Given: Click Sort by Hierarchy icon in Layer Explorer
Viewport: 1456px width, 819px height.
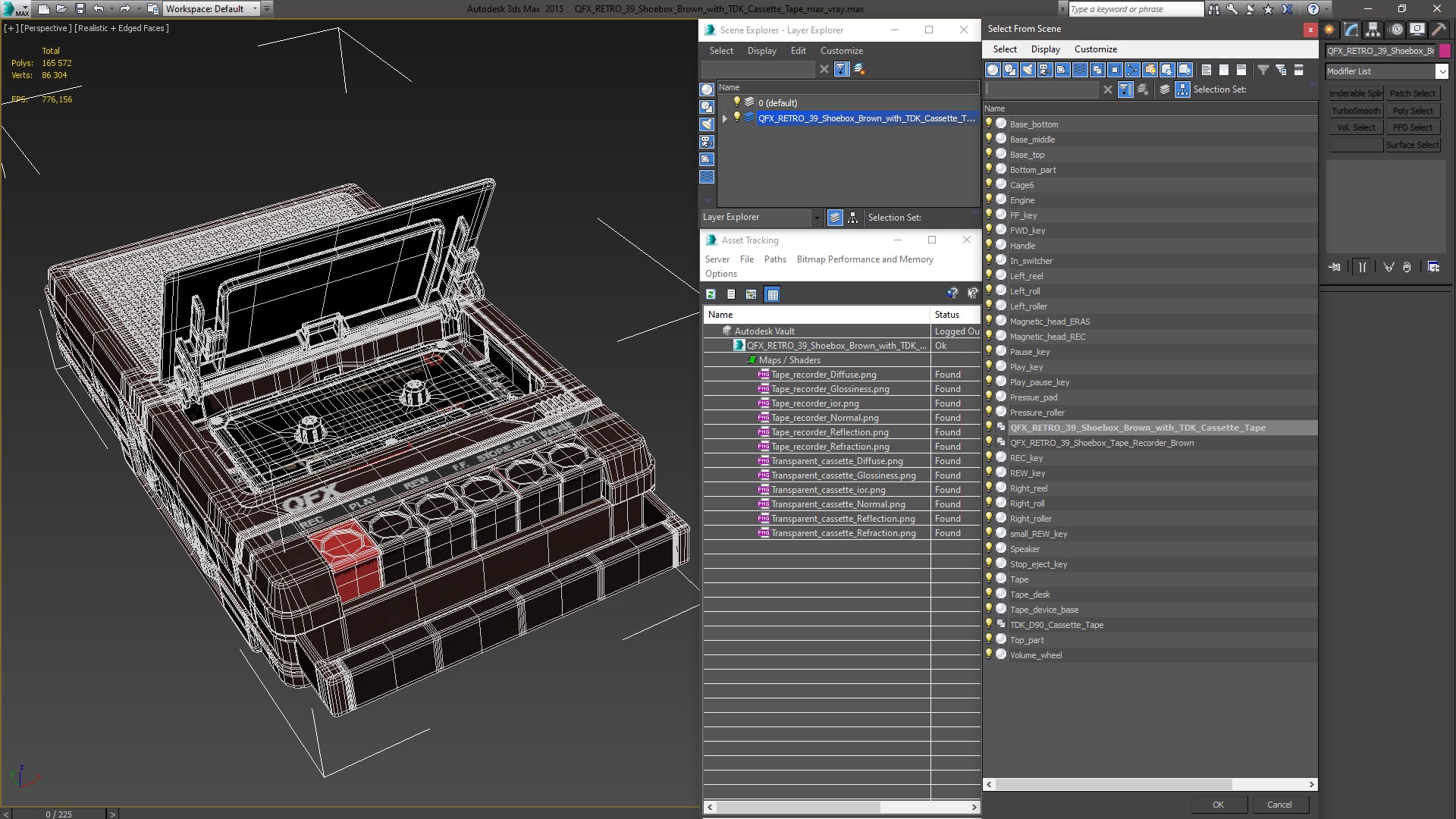Looking at the screenshot, I should 853,218.
